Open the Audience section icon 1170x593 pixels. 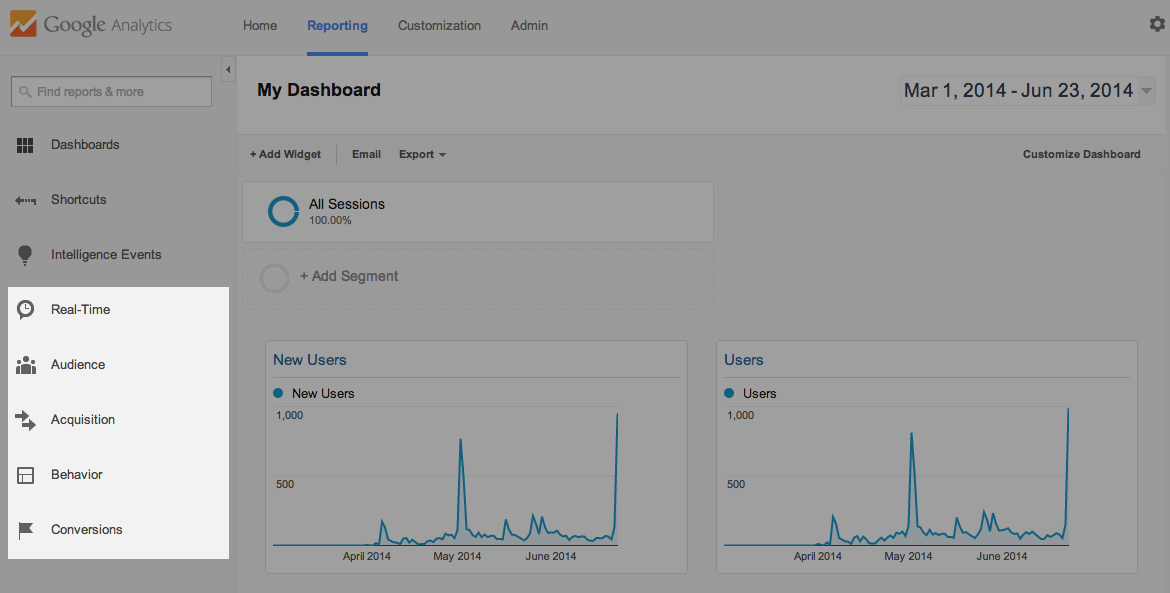pos(25,364)
